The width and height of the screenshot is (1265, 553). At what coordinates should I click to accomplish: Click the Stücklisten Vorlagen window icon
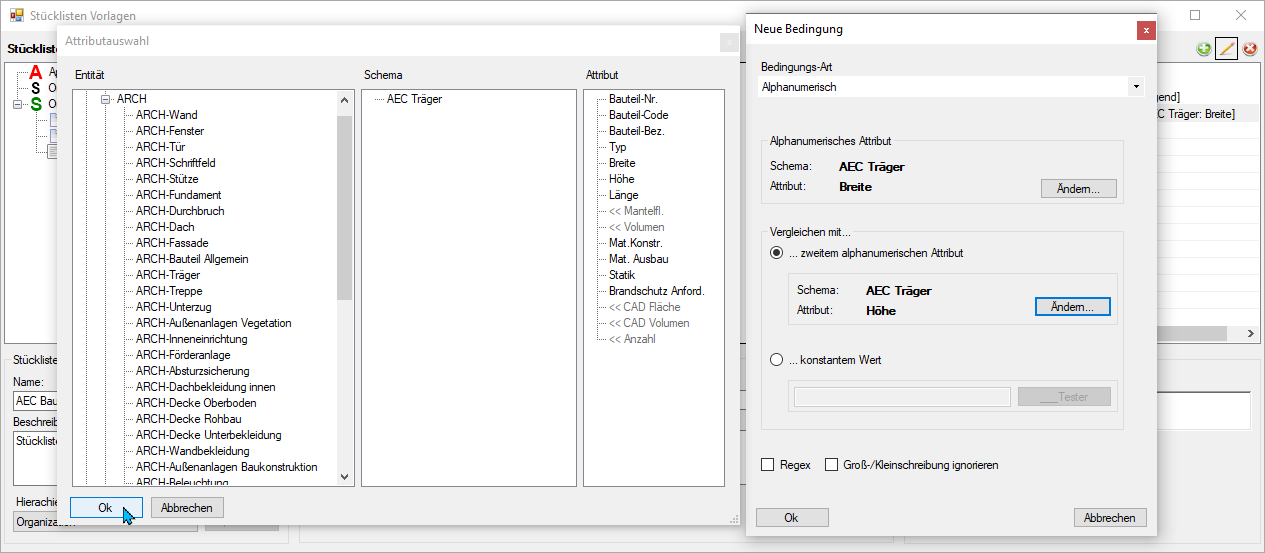pos(16,16)
